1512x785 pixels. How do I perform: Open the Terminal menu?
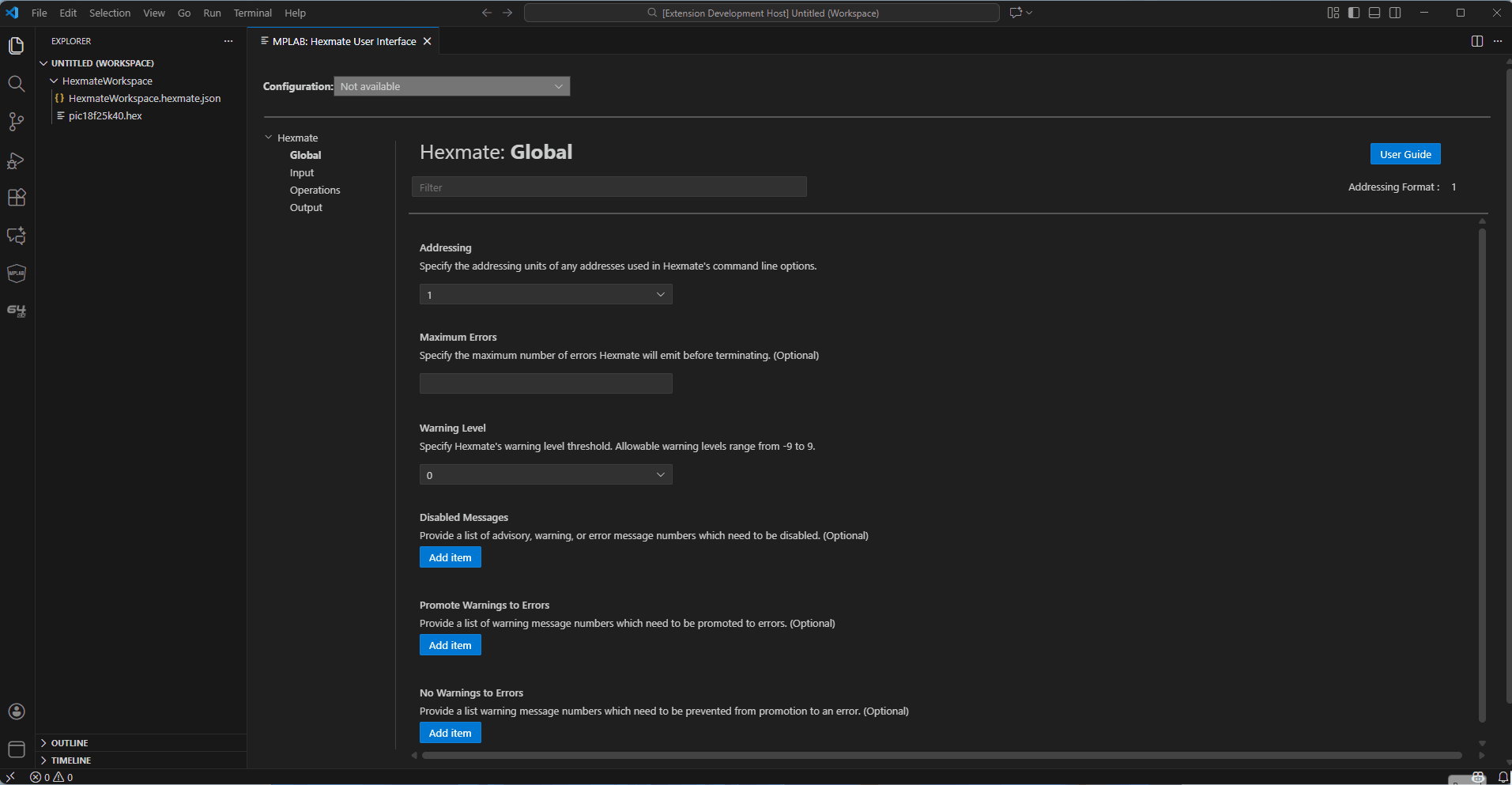coord(252,13)
